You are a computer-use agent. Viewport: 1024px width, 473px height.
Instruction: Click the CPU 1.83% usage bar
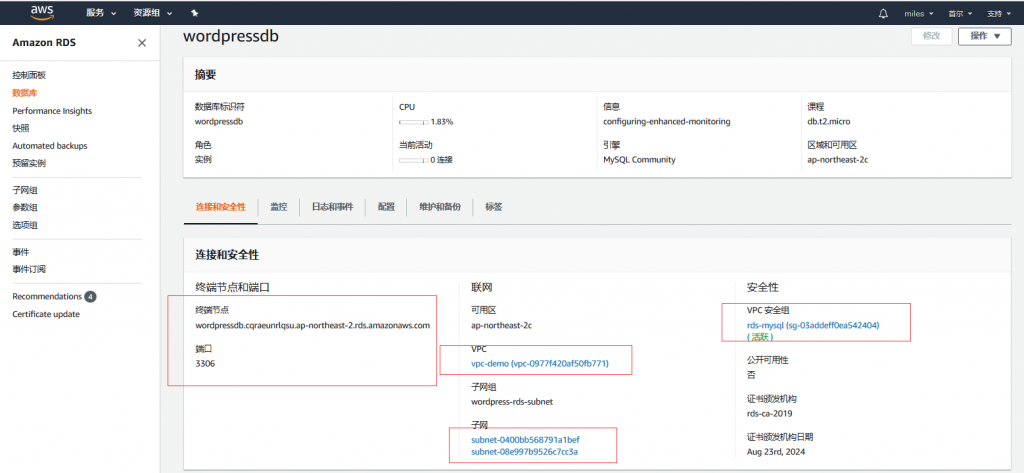pyautogui.click(x=414, y=122)
